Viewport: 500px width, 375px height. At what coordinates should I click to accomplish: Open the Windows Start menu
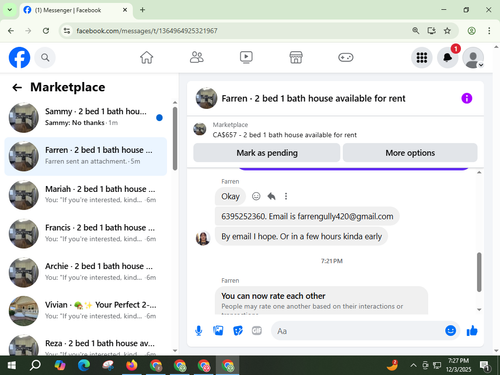(x=11, y=365)
